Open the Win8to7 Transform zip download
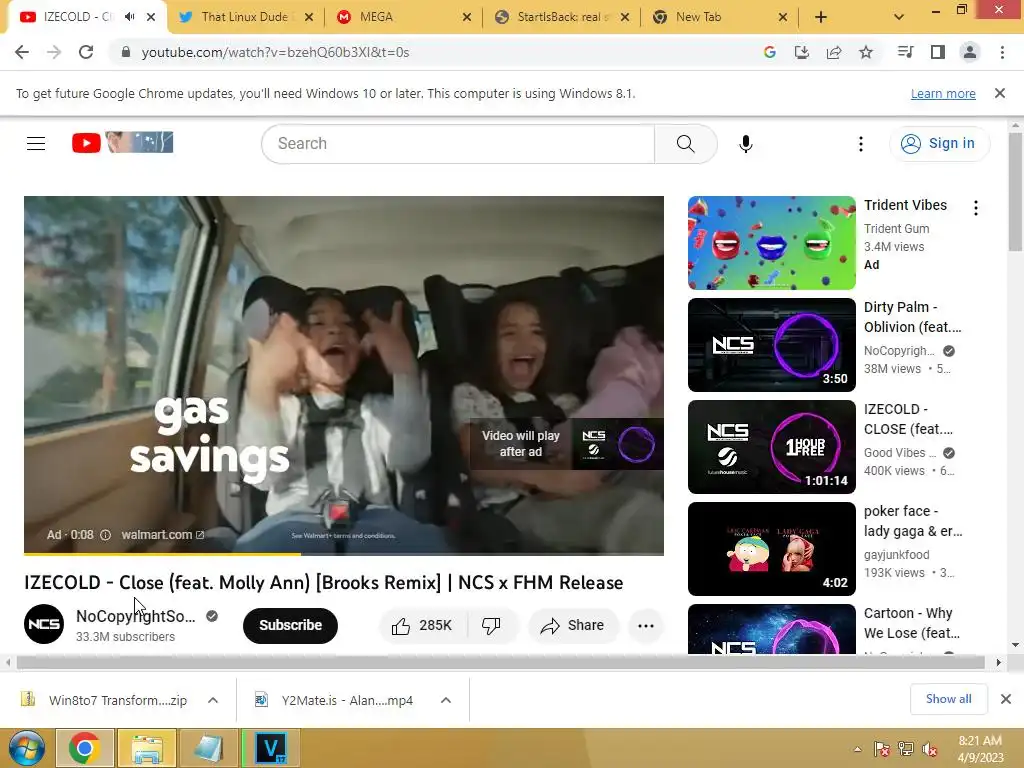The width and height of the screenshot is (1024, 768). coord(104,700)
